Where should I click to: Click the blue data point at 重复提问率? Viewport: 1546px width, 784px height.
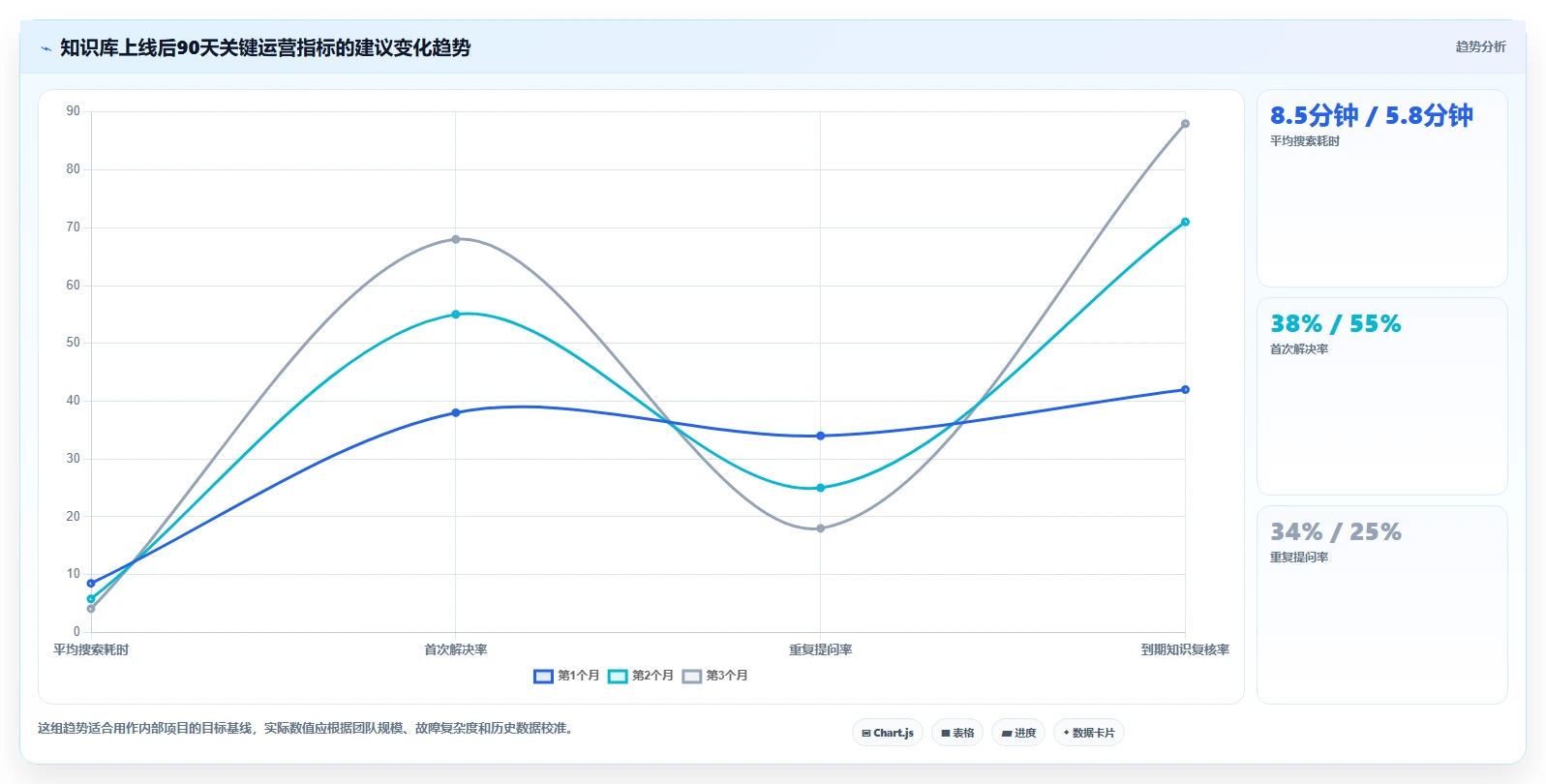point(820,436)
